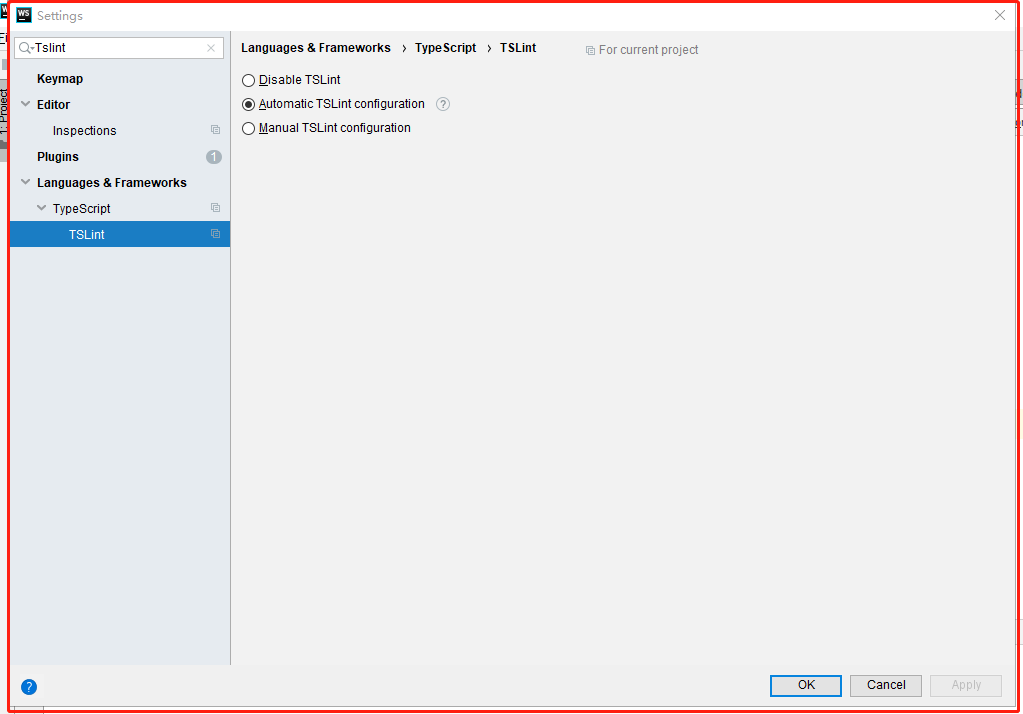Select Languages & Frameworks tree label

pyautogui.click(x=112, y=183)
